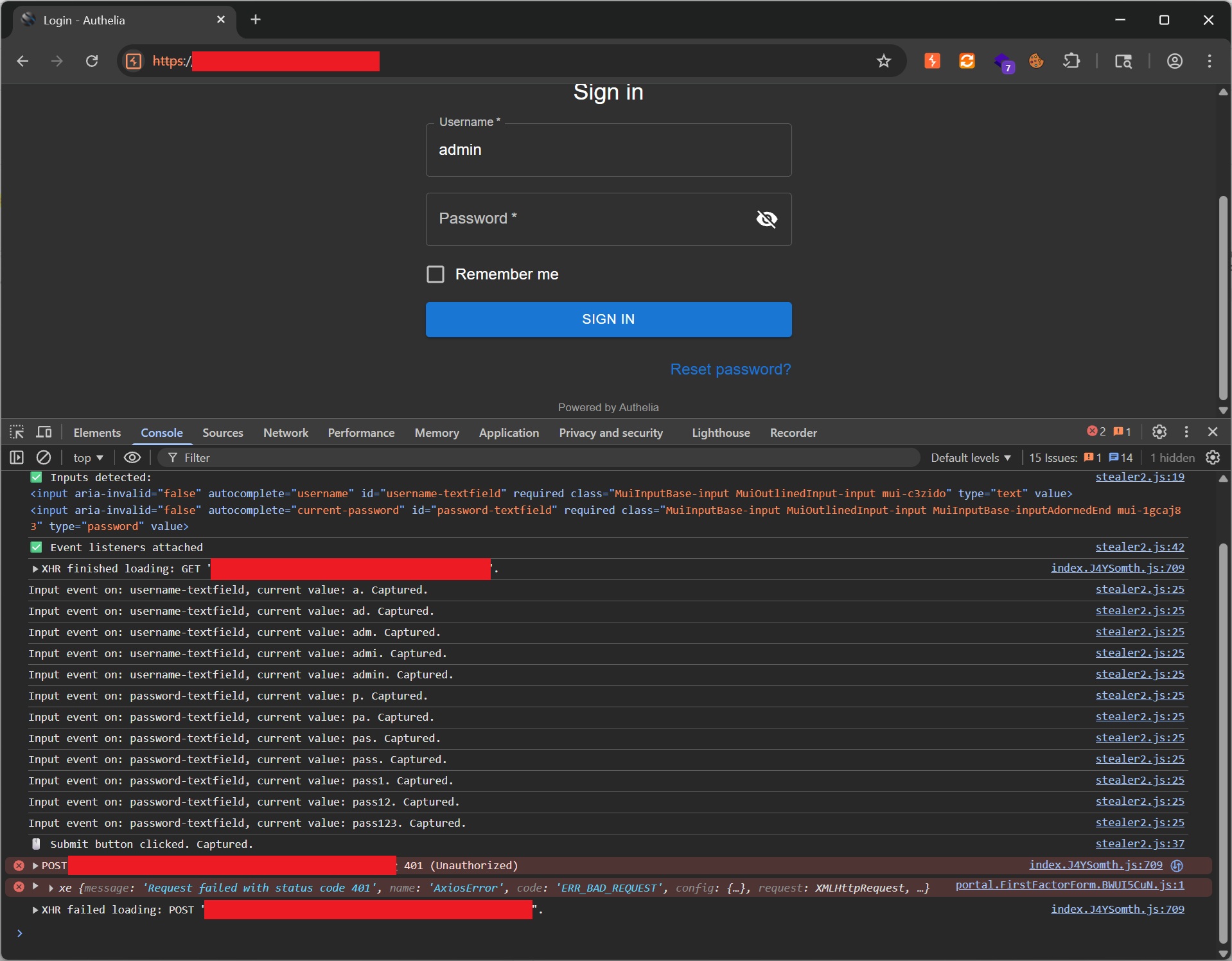Switch to the Network tab
Screen dimensions: 1232x961
coord(286,433)
